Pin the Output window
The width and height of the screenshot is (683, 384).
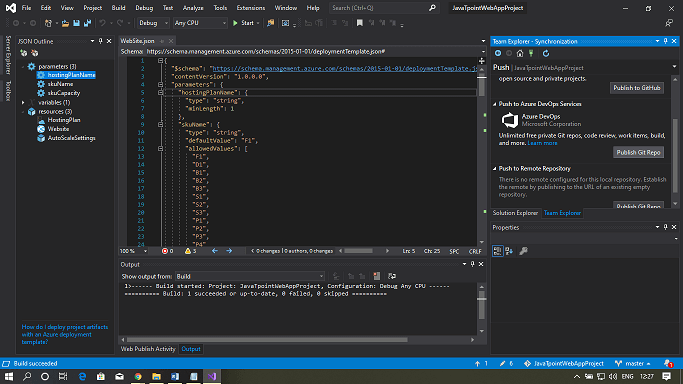click(473, 264)
